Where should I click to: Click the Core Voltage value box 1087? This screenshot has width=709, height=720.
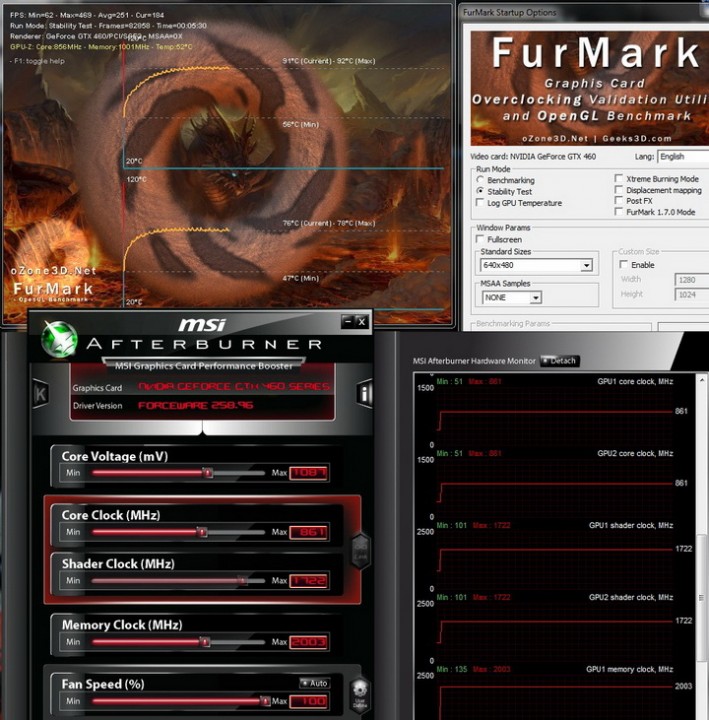(x=309, y=472)
